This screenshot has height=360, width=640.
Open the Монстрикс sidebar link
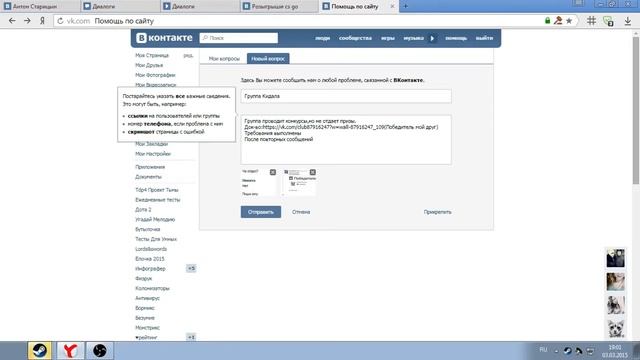pos(147,328)
